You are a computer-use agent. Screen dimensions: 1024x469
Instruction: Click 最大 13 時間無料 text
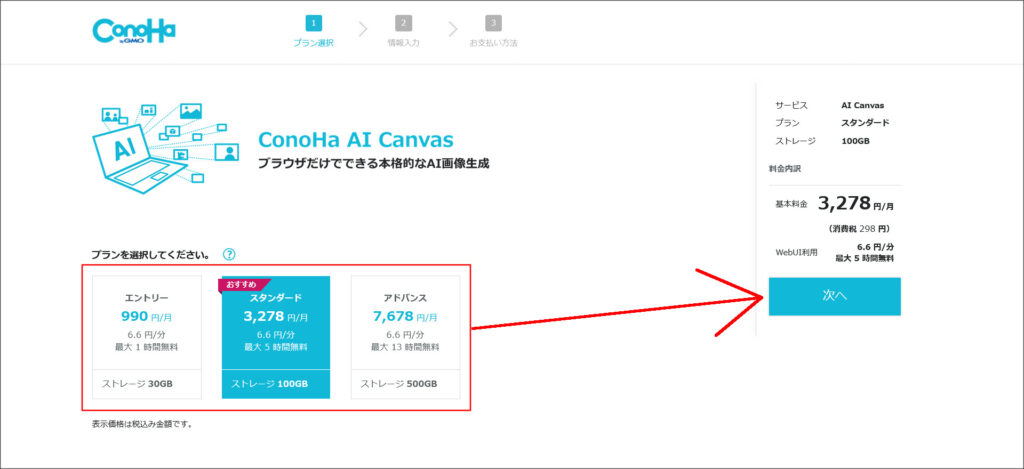[x=405, y=347]
